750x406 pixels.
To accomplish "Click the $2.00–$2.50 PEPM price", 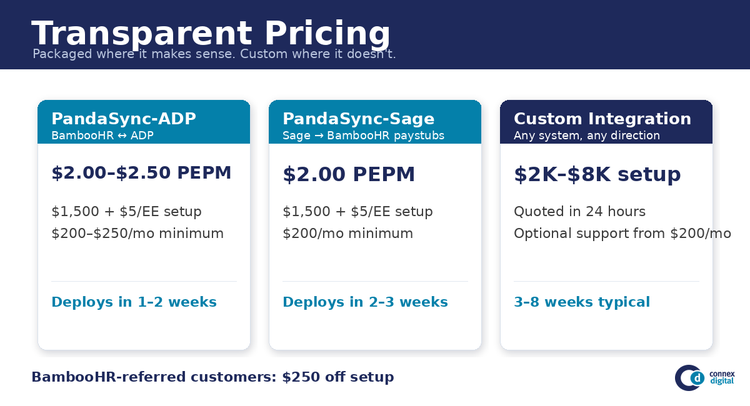I will 141,173.
